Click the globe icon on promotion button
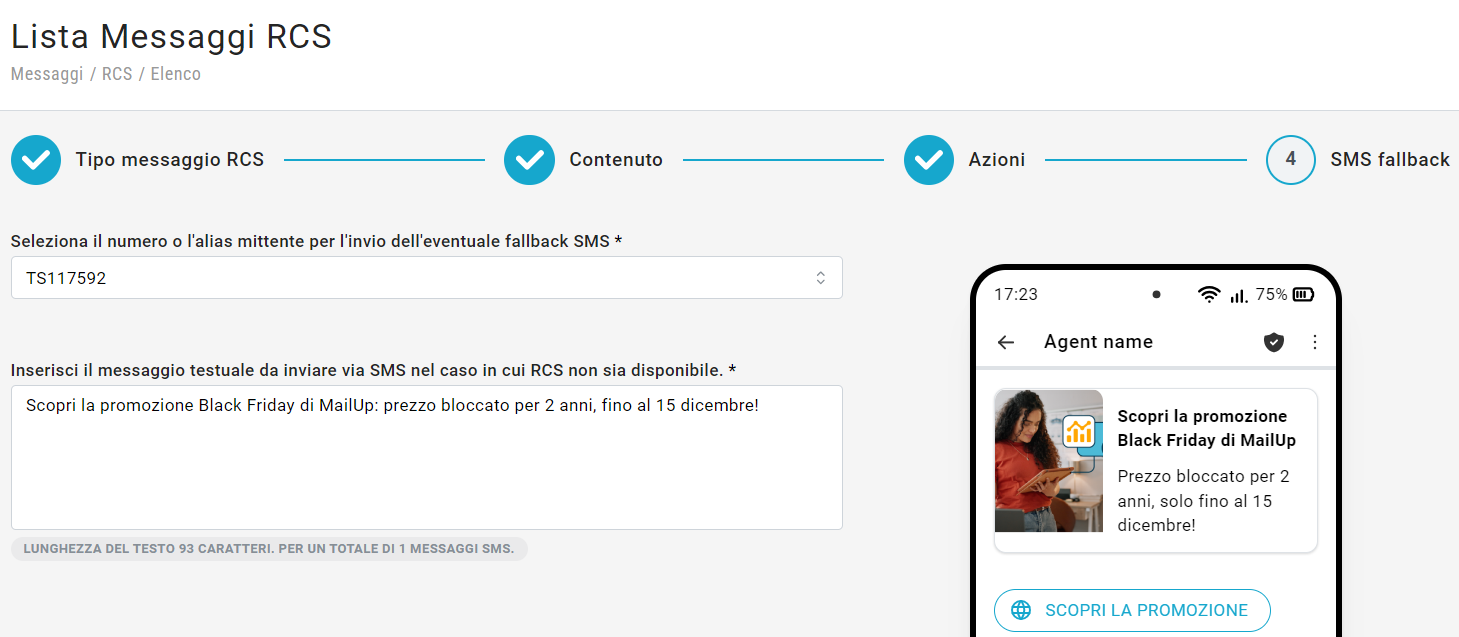This screenshot has height=637, width=1459. click(x=1021, y=610)
